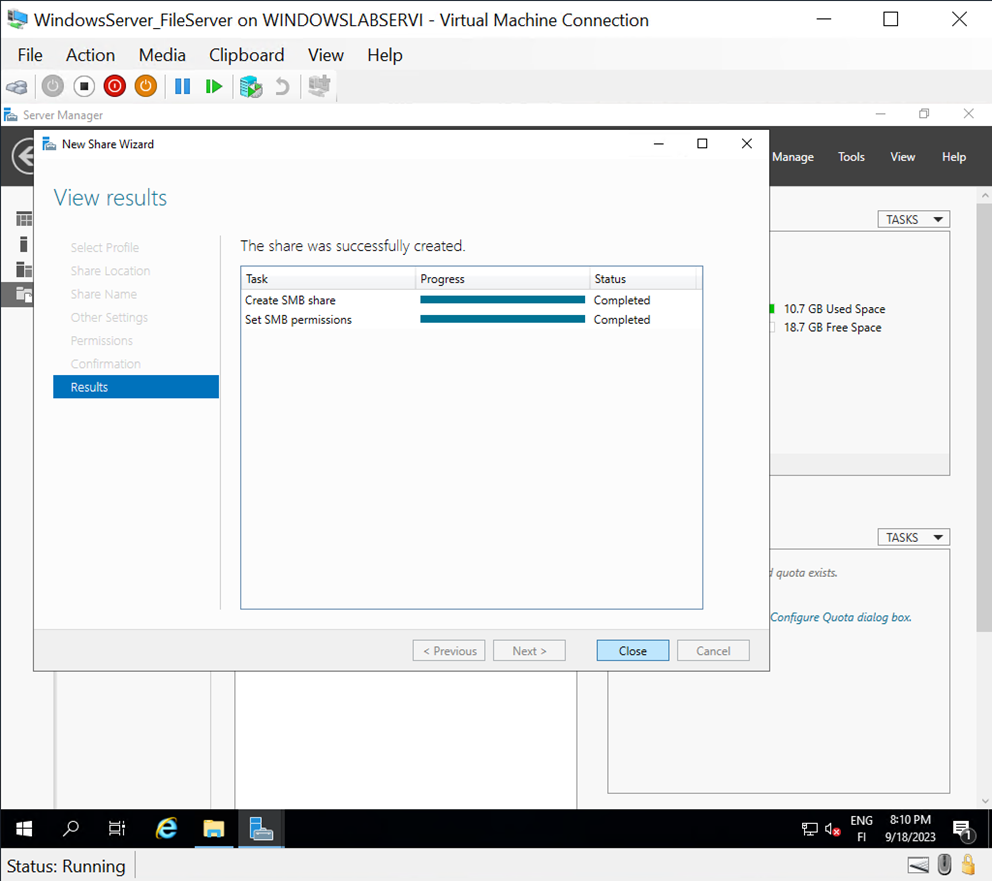992x881 pixels.
Task: Open the Media menu
Action: 161,55
